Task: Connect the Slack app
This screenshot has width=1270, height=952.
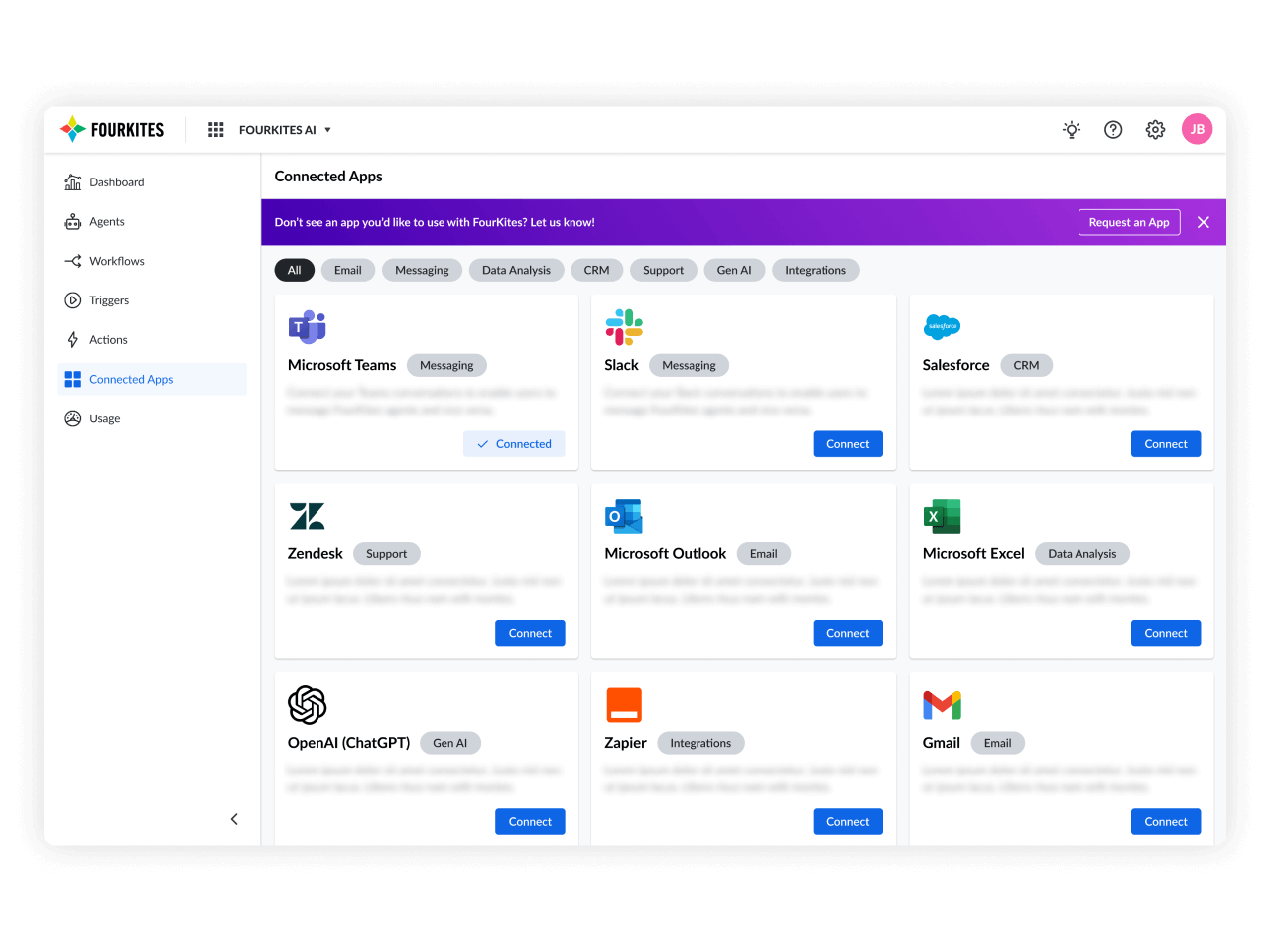Action: coord(848,444)
